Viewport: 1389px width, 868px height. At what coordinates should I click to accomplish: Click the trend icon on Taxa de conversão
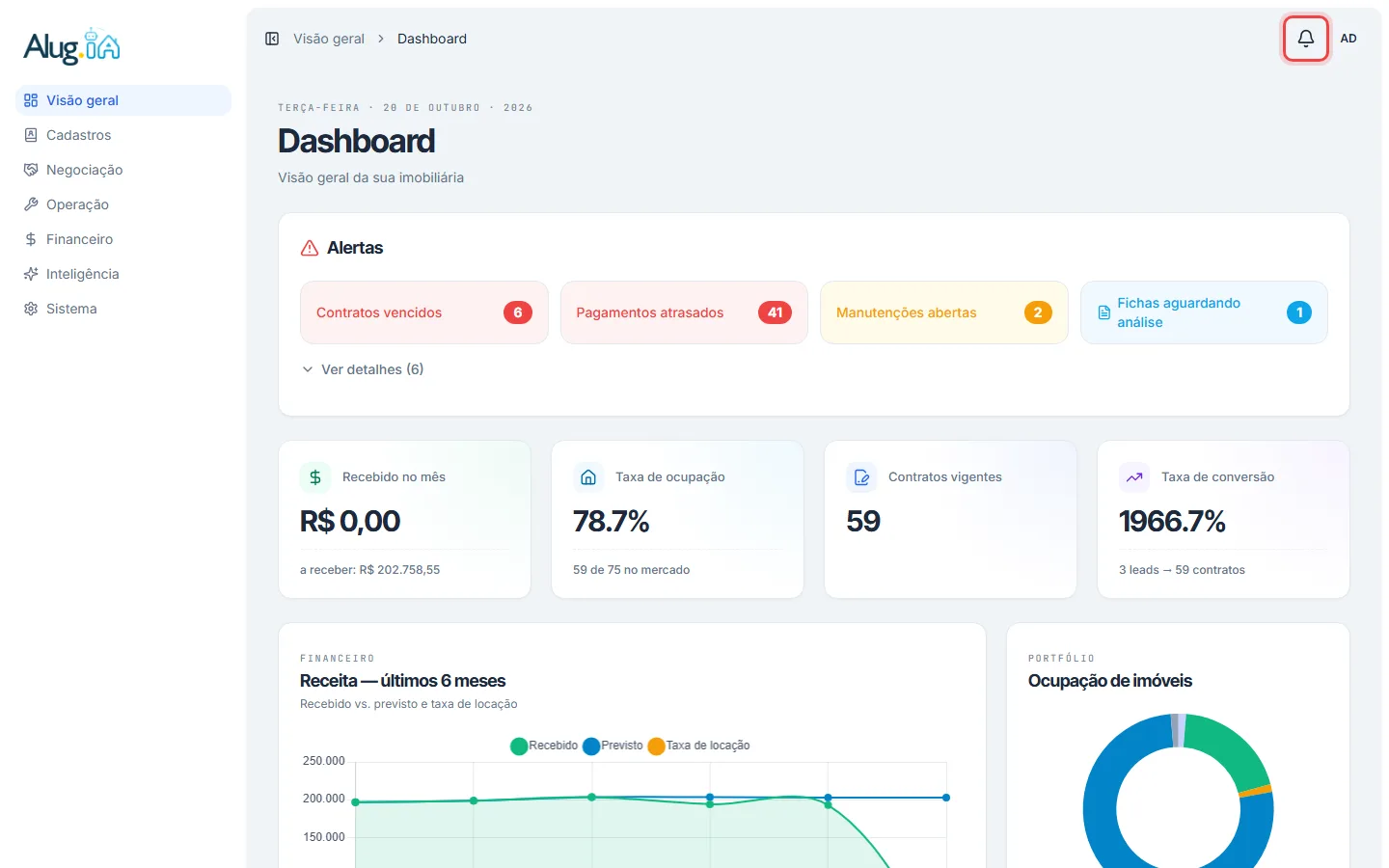(x=1134, y=476)
